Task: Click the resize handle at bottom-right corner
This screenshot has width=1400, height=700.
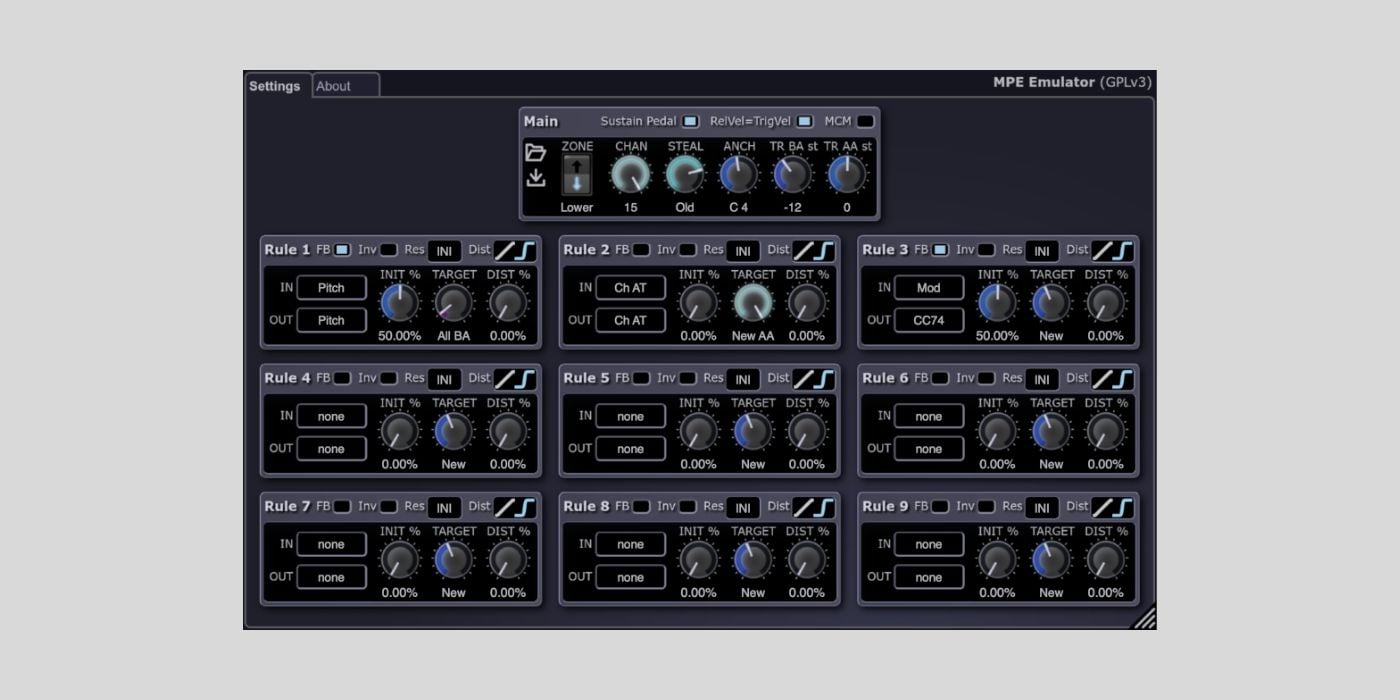Action: [1146, 620]
